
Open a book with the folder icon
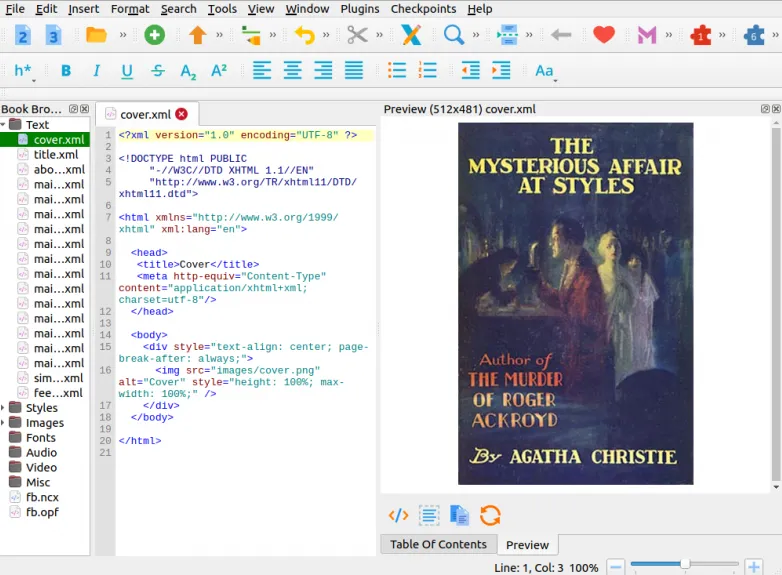(96, 35)
